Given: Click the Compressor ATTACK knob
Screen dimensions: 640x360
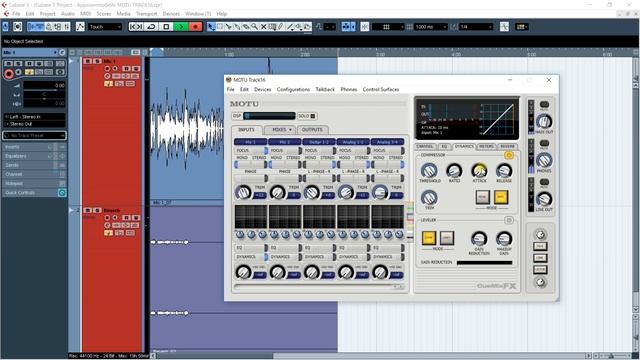Looking at the screenshot, I should pos(479,171).
